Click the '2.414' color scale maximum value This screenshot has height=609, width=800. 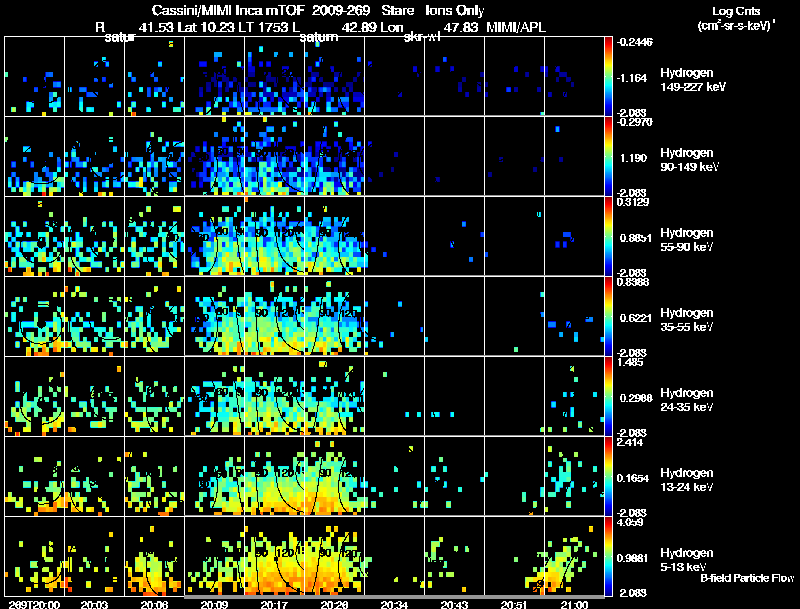click(630, 442)
